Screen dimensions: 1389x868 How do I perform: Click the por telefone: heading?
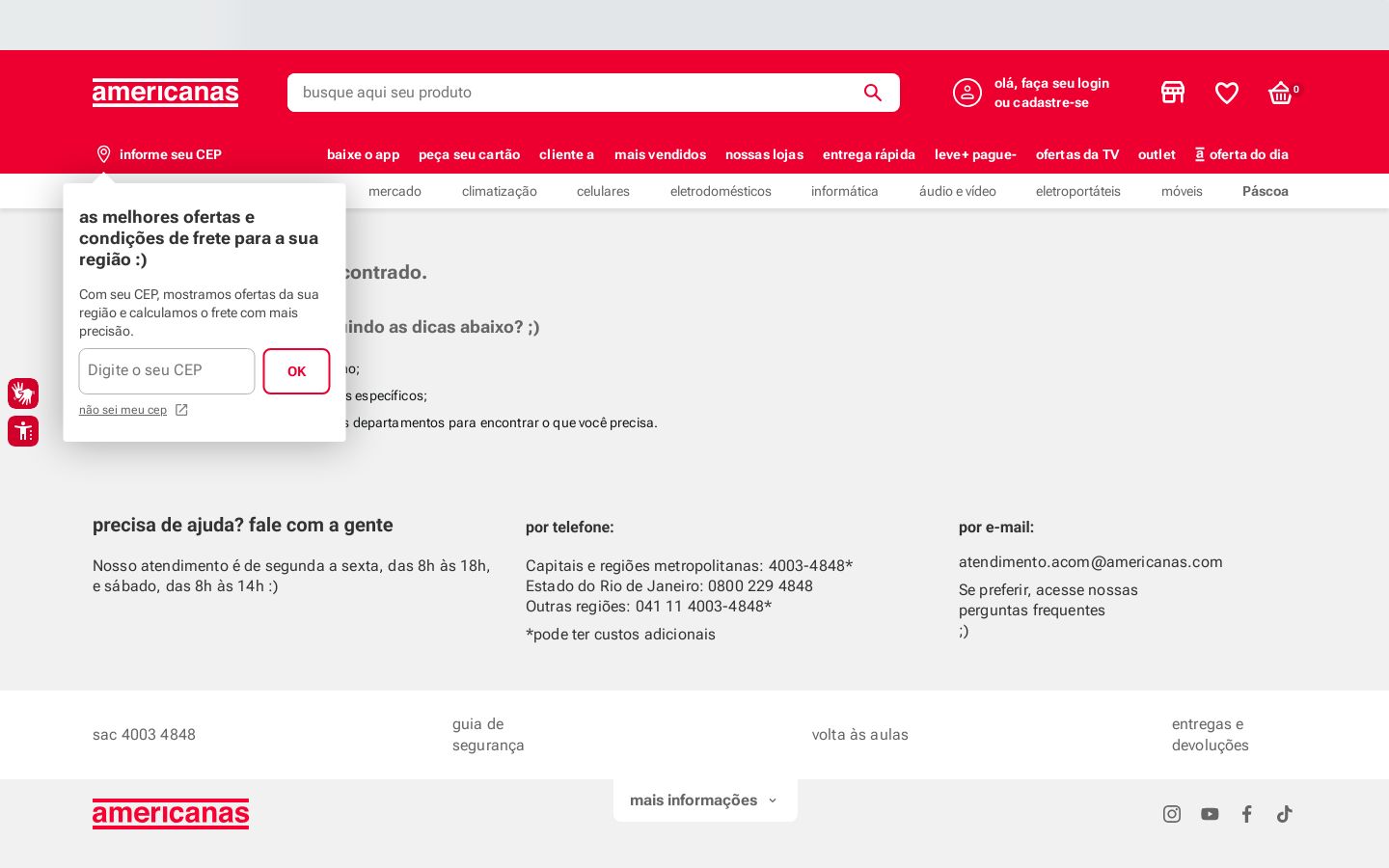(570, 528)
